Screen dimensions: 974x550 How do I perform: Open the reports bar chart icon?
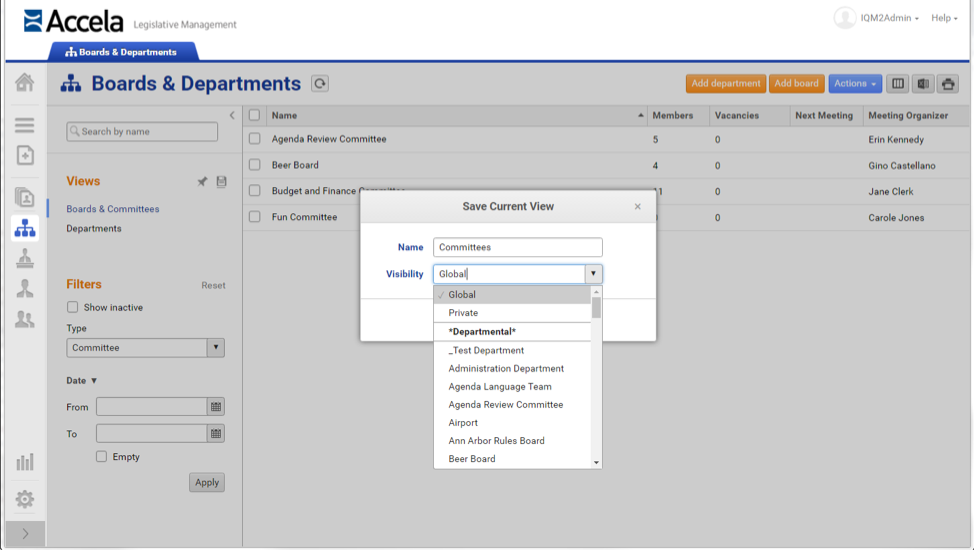point(25,462)
